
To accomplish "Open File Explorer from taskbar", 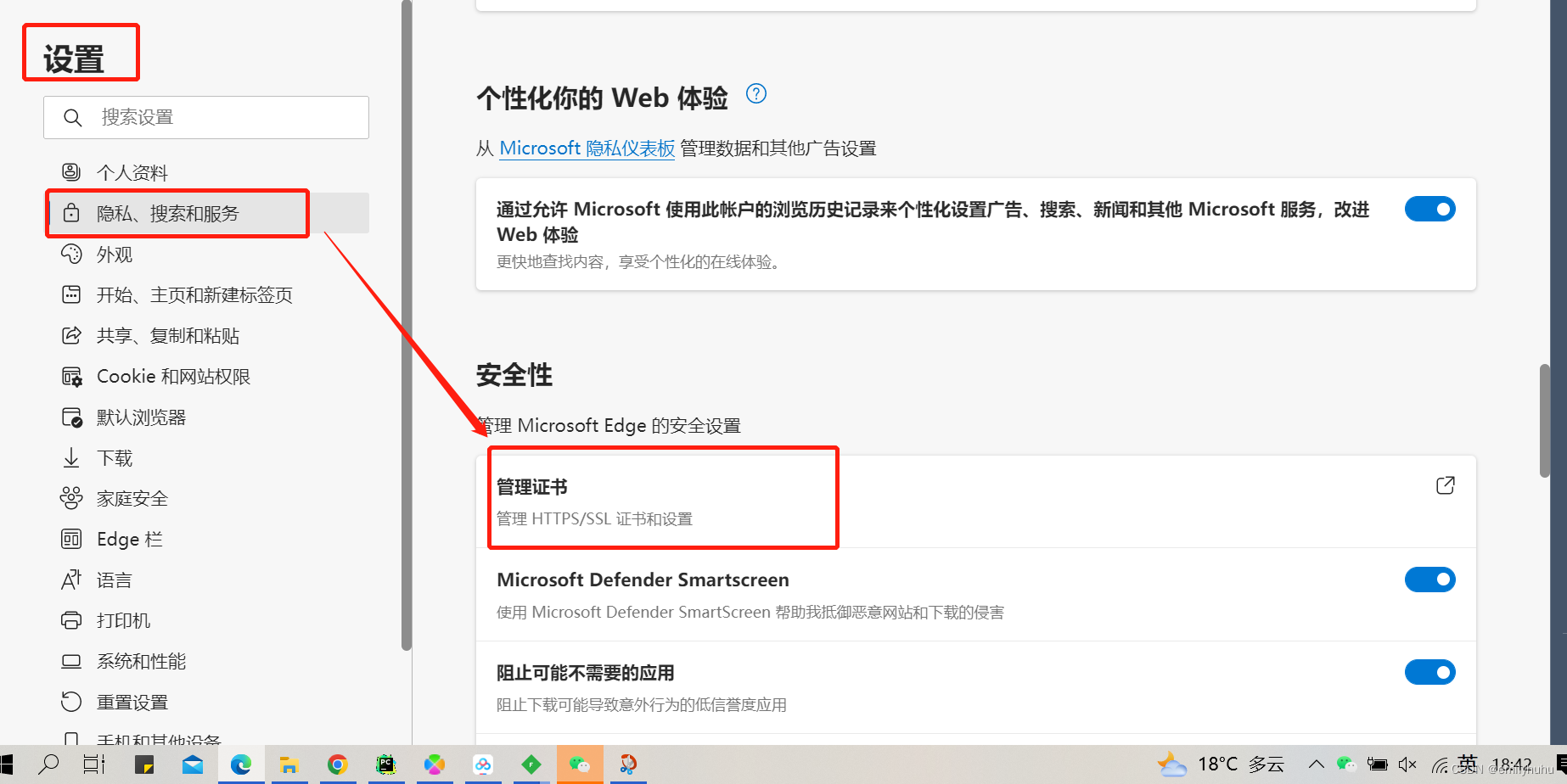I will 289,764.
